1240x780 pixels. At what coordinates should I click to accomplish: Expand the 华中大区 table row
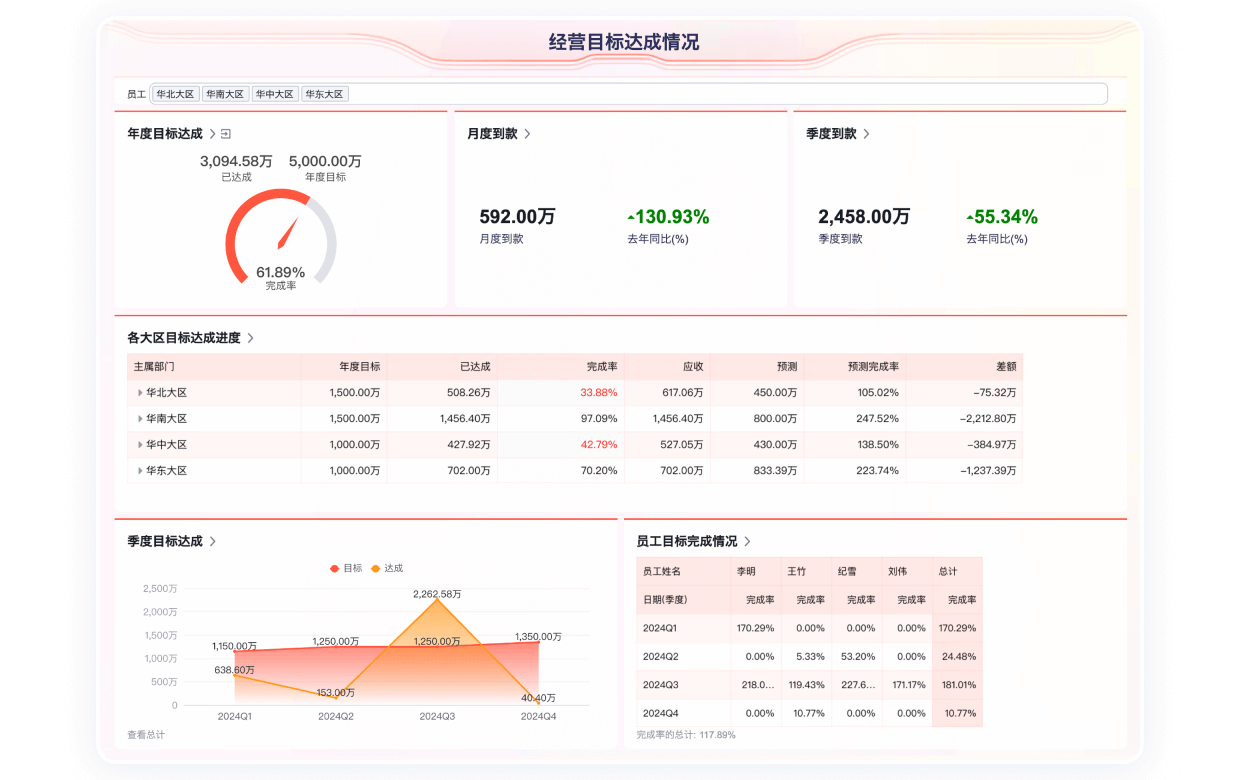coord(140,444)
